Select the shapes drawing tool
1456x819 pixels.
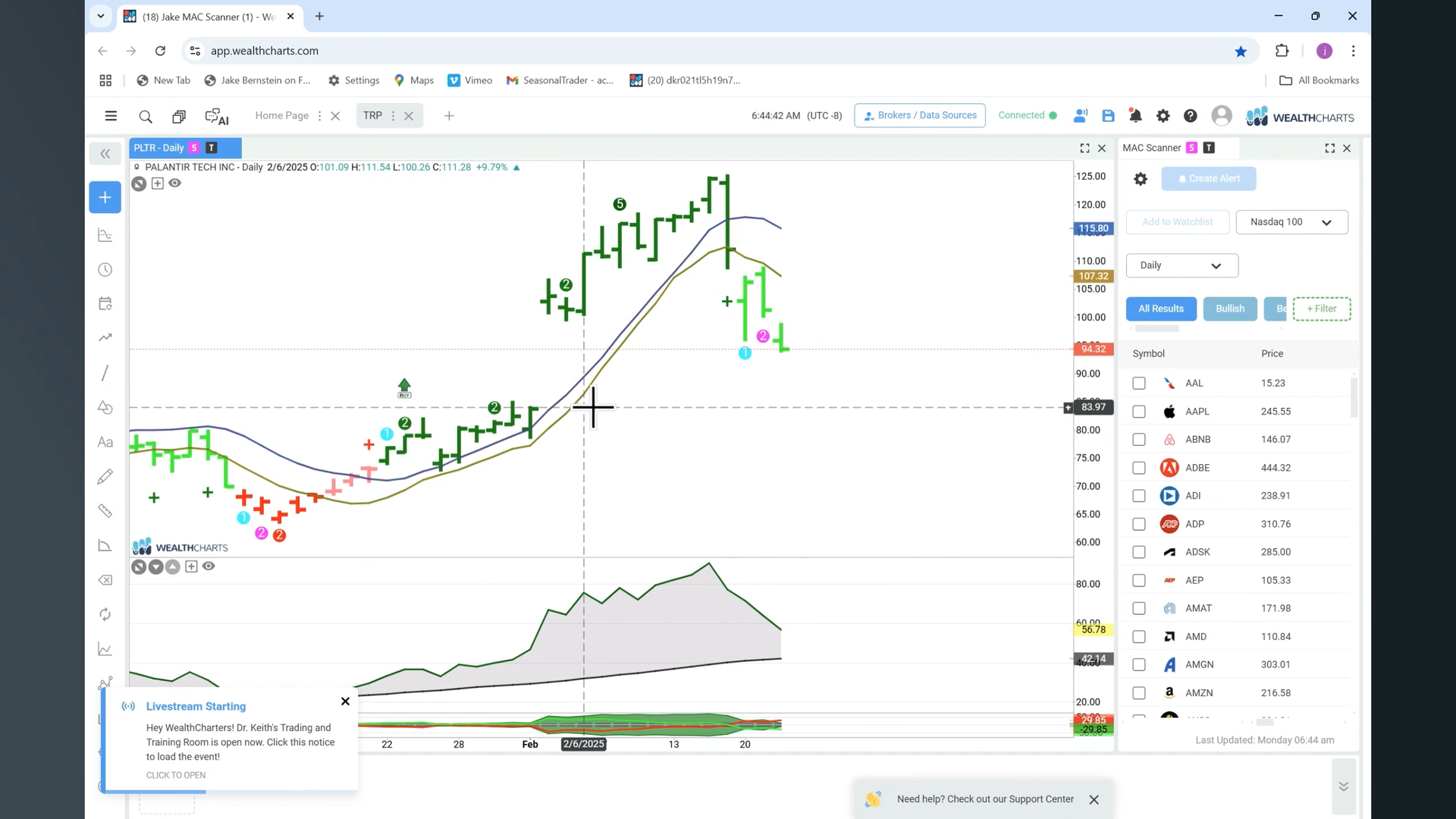(105, 408)
